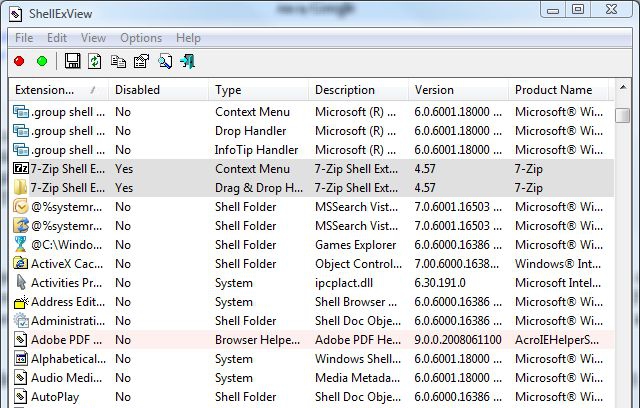Open Properties using the toolbar icon
Screen dimensions: 640x408
click(x=141, y=62)
